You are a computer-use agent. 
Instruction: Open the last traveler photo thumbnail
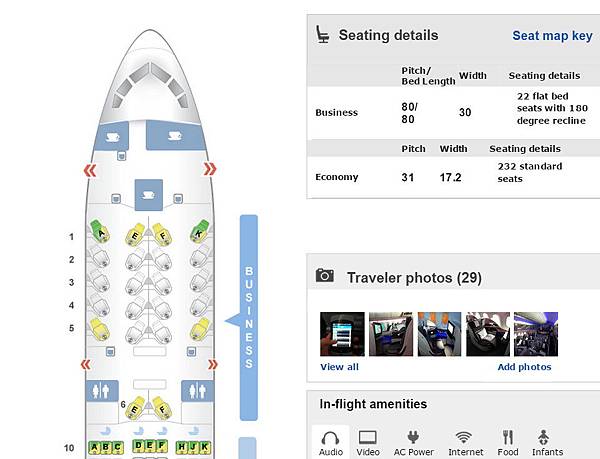pos(535,334)
